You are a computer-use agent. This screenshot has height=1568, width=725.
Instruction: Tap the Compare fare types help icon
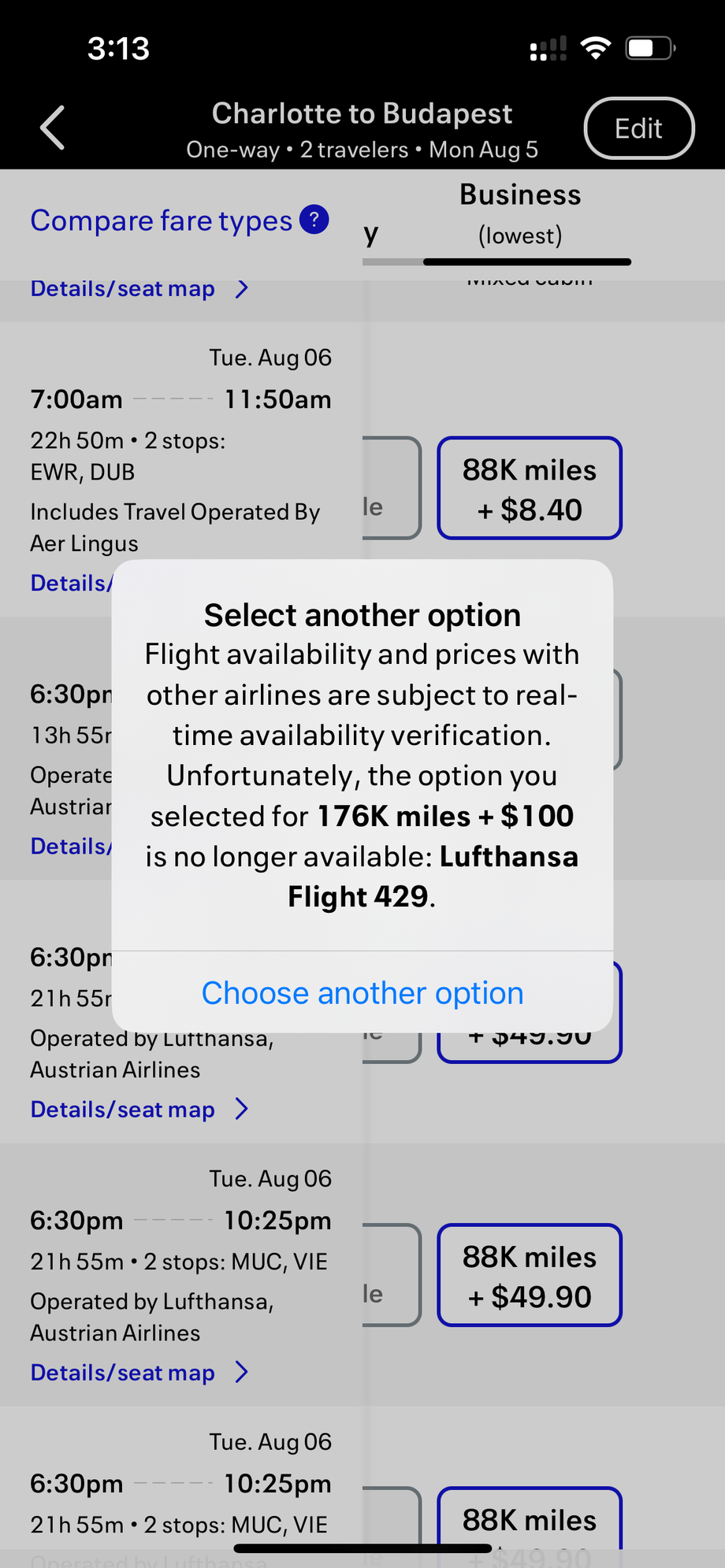click(x=314, y=220)
